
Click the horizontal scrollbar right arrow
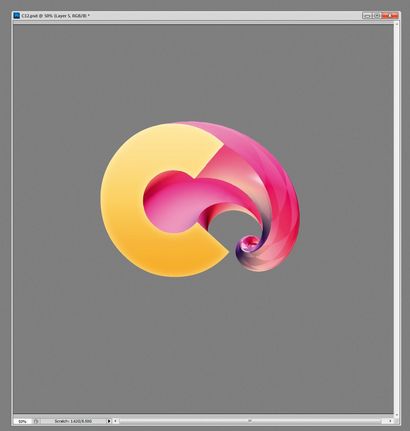[x=390, y=421]
